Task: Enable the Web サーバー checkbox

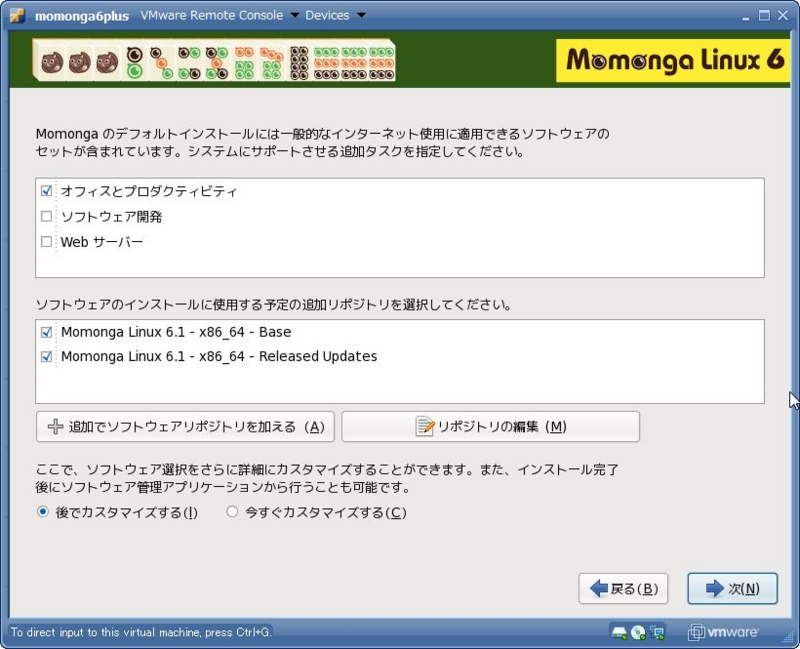Action: 46,241
